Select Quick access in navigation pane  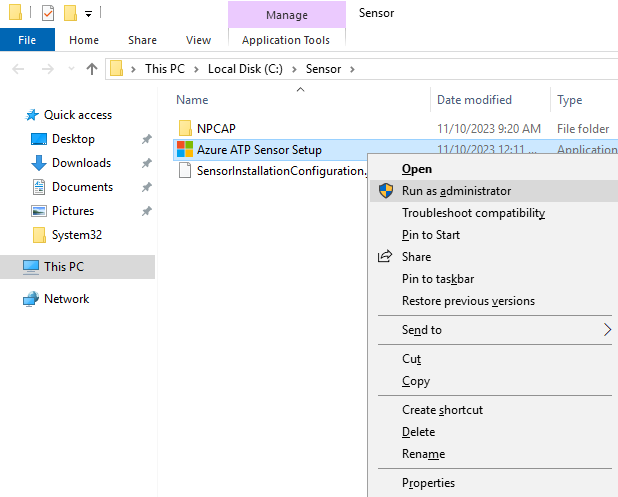(78, 115)
